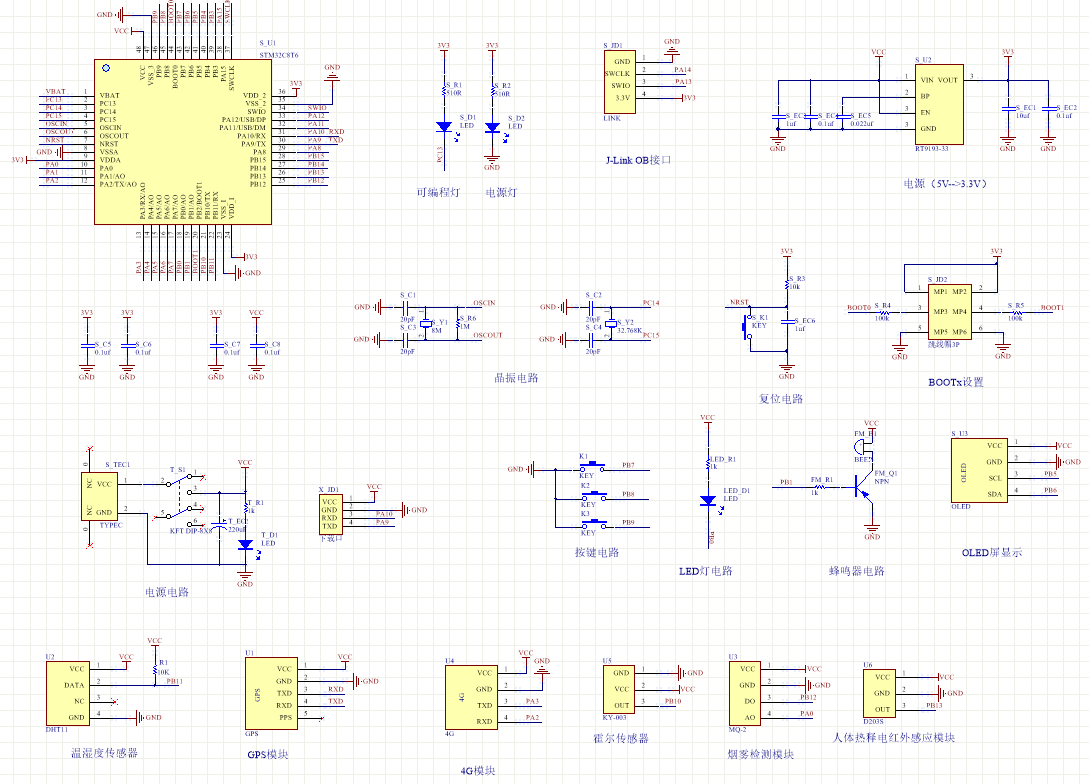1089x784 pixels.
Task: Select the '霍尔传感器' caption
Action: pyautogui.click(x=621, y=738)
